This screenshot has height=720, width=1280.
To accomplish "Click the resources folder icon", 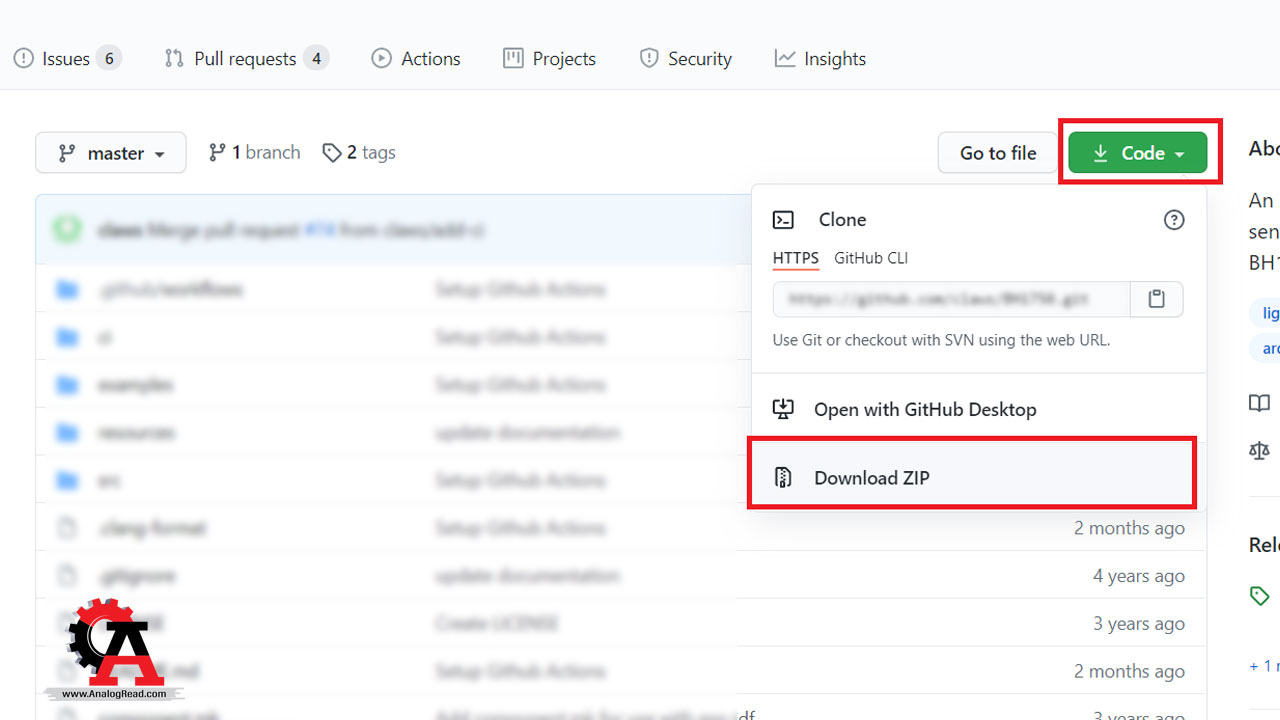I will click(67, 433).
